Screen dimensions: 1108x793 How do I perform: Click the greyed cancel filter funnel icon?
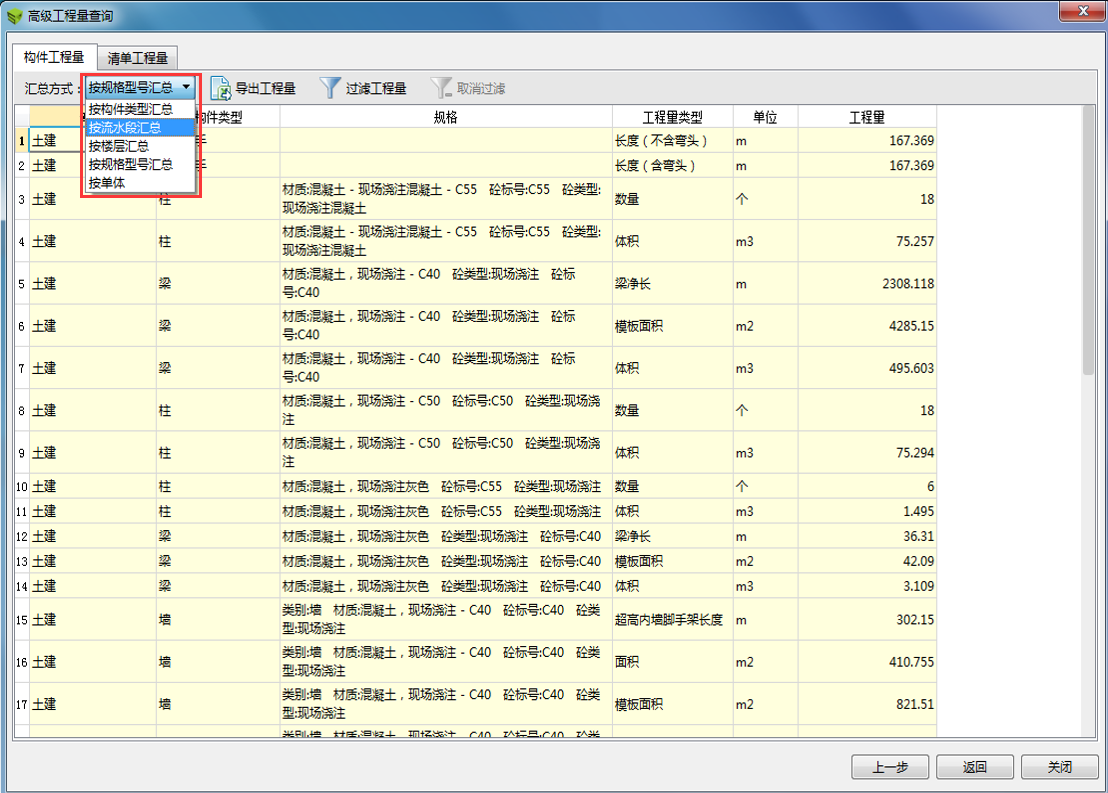point(441,88)
